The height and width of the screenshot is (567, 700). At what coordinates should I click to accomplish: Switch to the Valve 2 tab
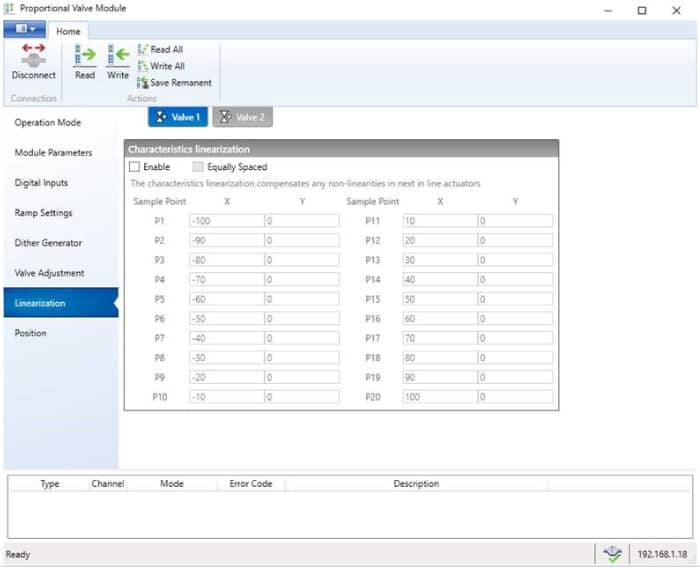(x=242, y=117)
